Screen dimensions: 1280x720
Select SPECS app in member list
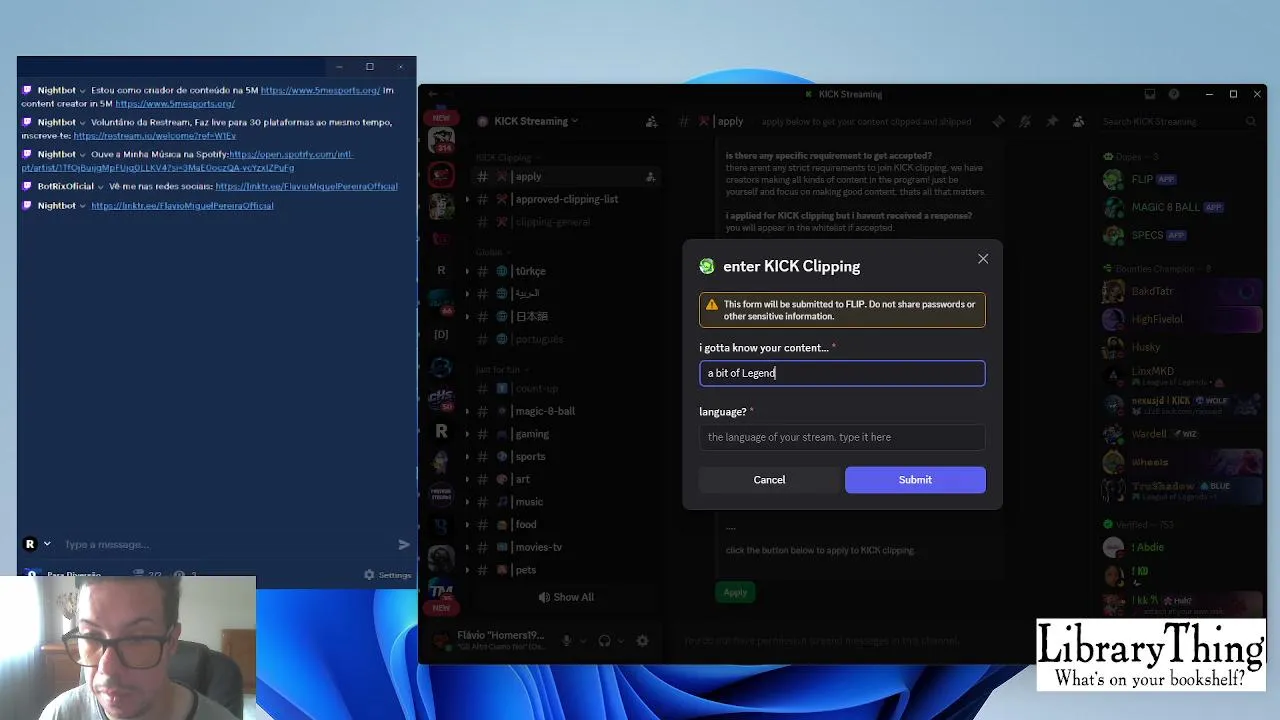(1180, 235)
